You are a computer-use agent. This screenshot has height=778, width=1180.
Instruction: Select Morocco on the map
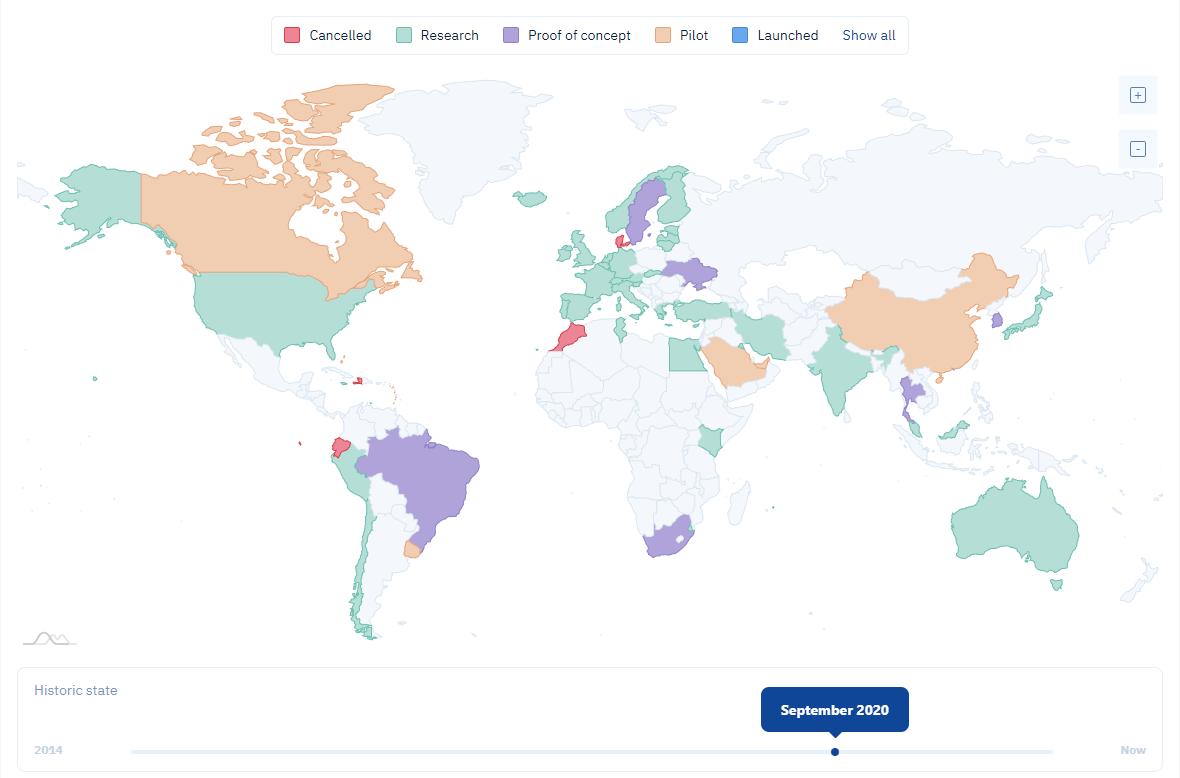tap(570, 338)
